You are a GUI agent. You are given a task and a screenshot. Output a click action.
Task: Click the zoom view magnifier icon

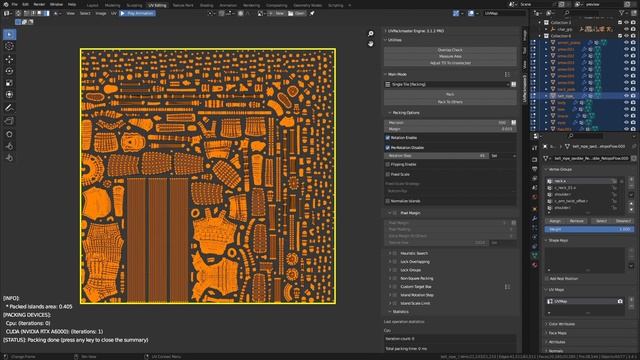371,33
